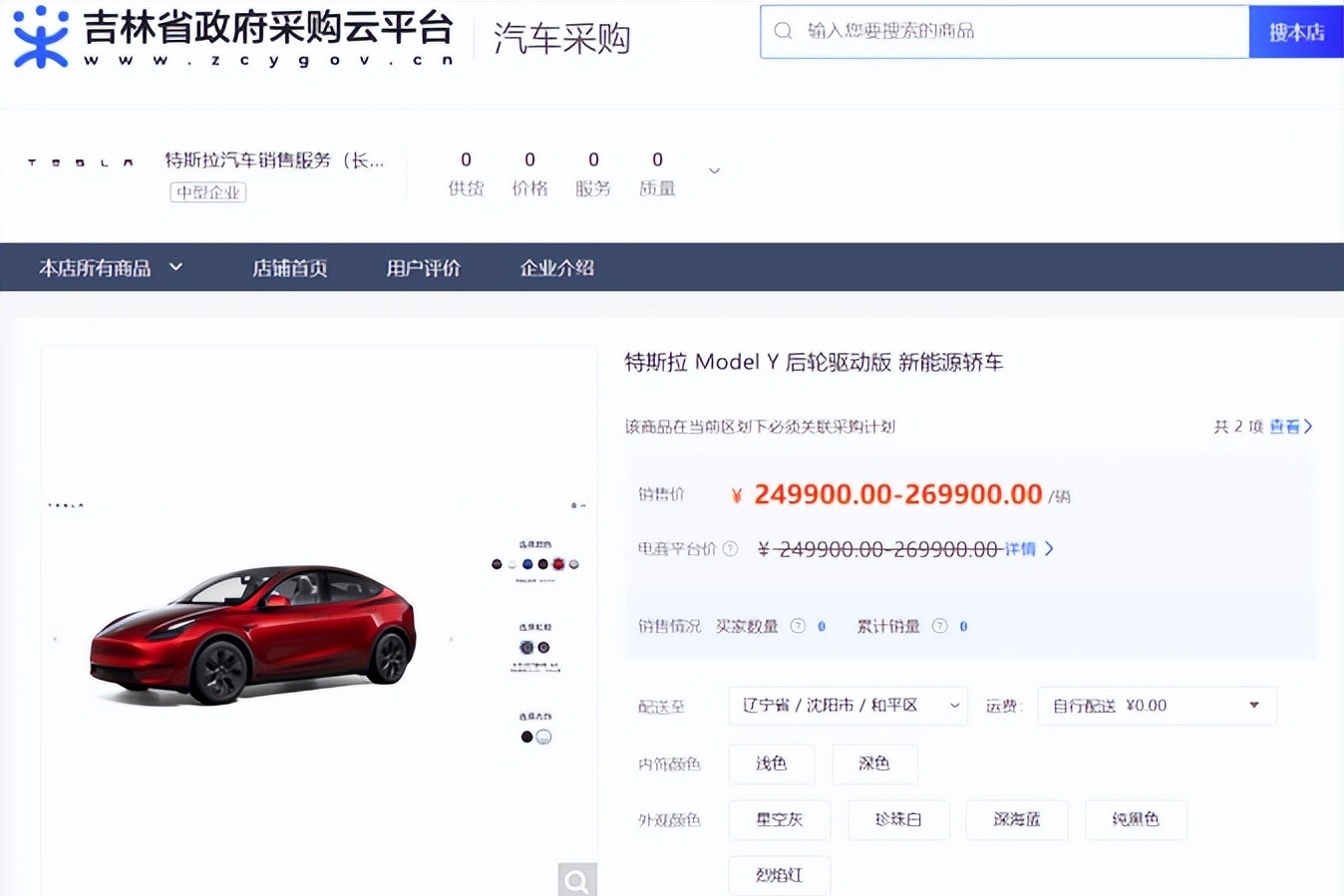Viewport: 1344px width, 896px height.
Task: Click white interior swatch in product image
Action: [543, 737]
